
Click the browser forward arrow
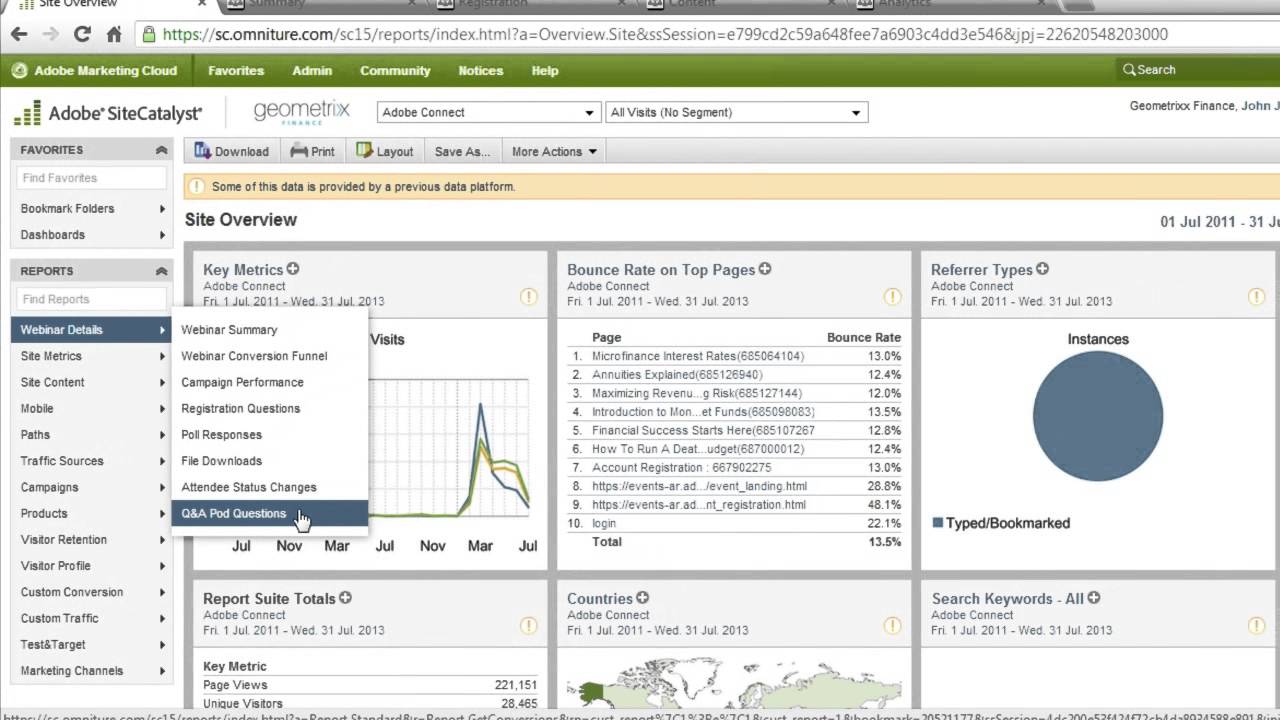50,34
